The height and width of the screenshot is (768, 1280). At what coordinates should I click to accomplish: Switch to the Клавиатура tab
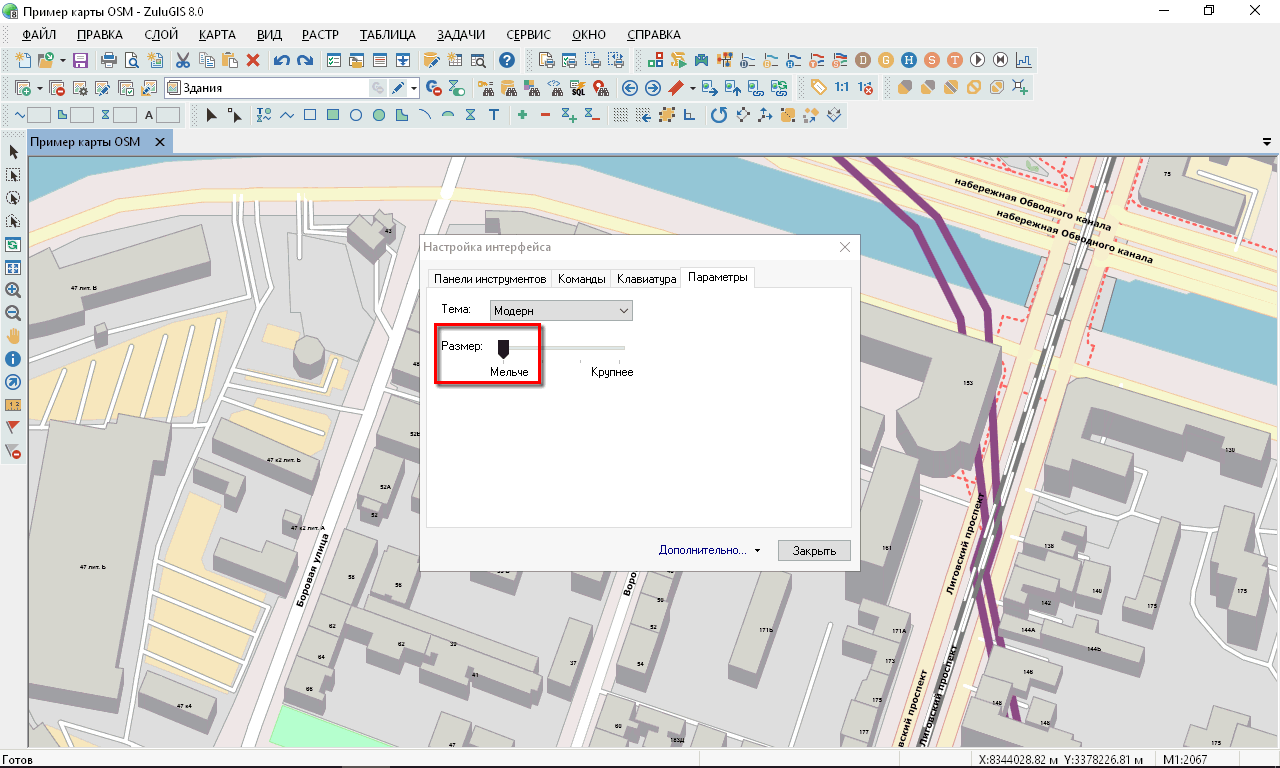pos(646,279)
